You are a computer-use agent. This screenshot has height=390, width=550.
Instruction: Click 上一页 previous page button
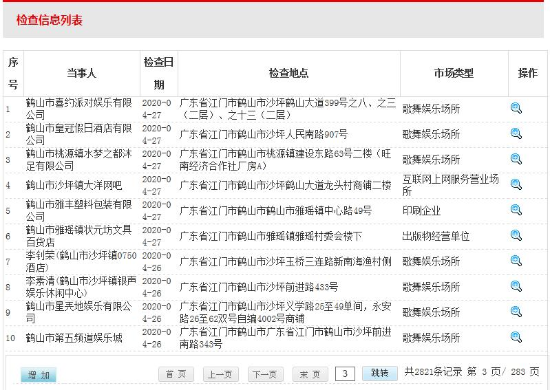[221, 374]
